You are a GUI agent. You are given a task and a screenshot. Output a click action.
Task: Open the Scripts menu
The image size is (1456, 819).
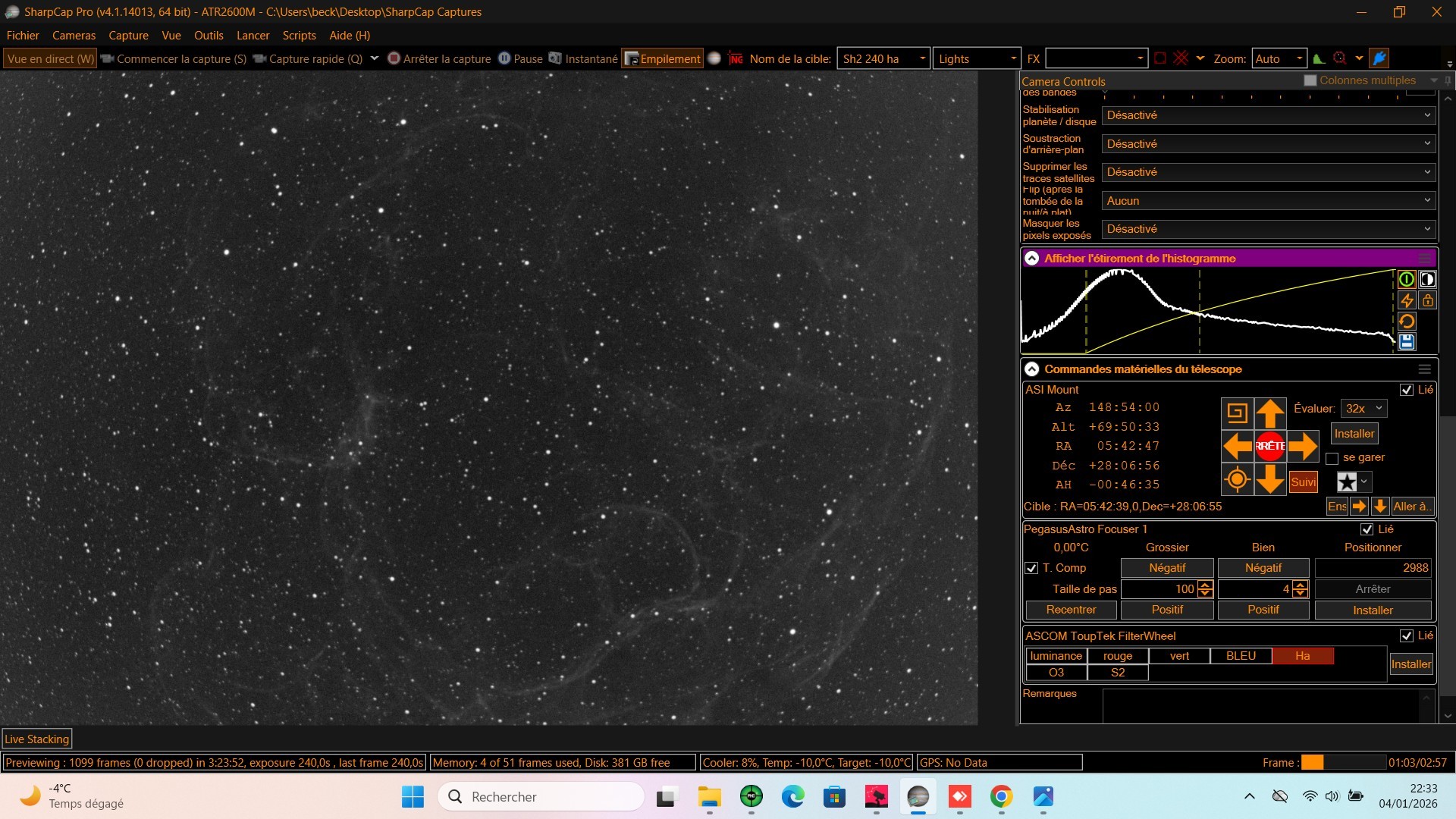tap(299, 36)
